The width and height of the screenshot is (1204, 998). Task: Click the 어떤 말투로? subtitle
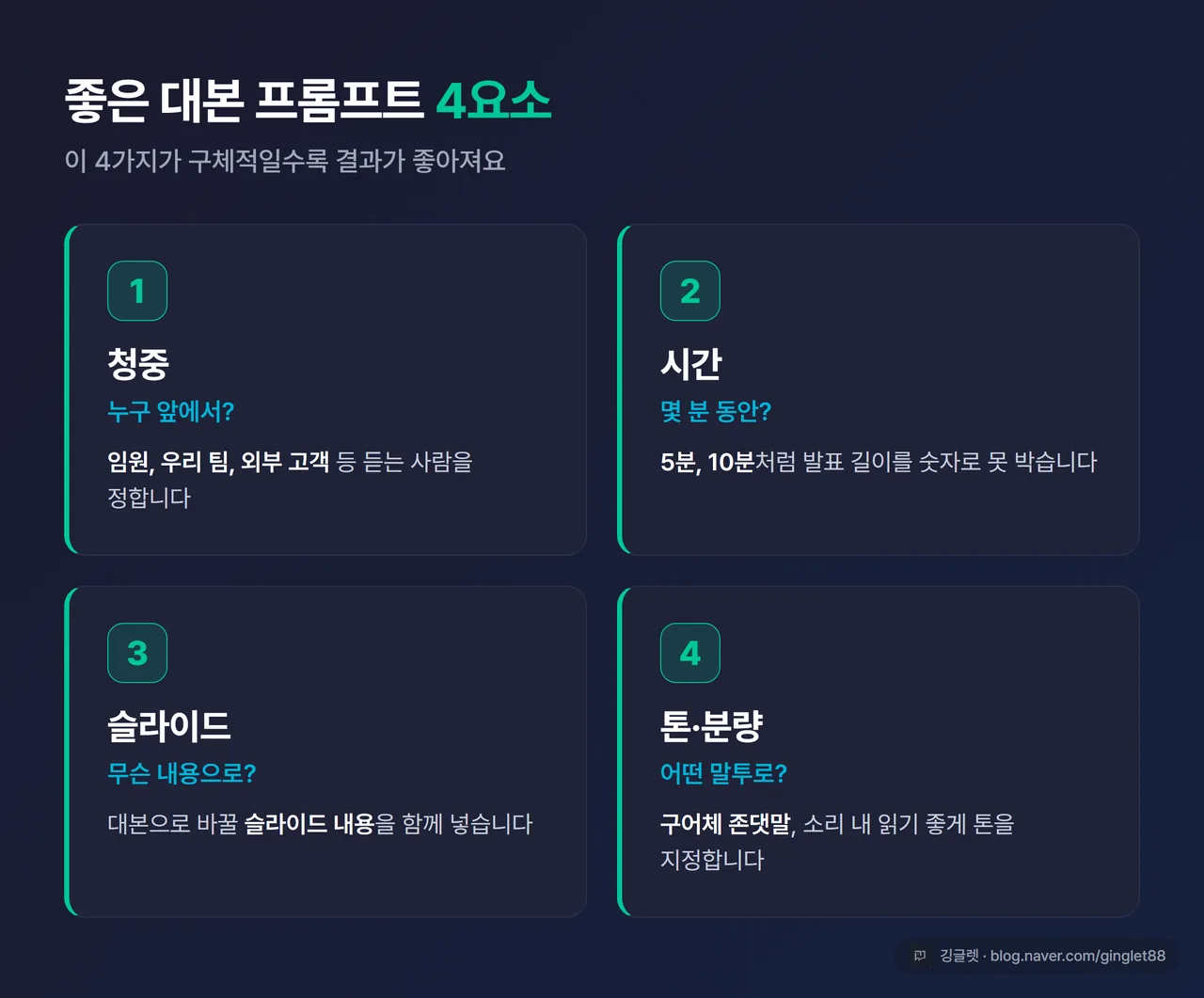click(723, 773)
